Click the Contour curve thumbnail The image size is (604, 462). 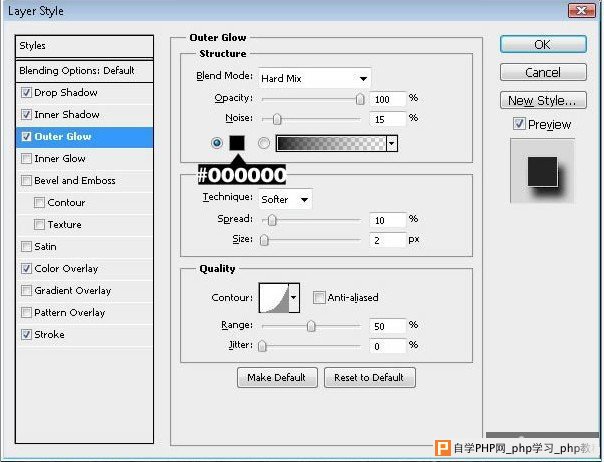(x=274, y=297)
